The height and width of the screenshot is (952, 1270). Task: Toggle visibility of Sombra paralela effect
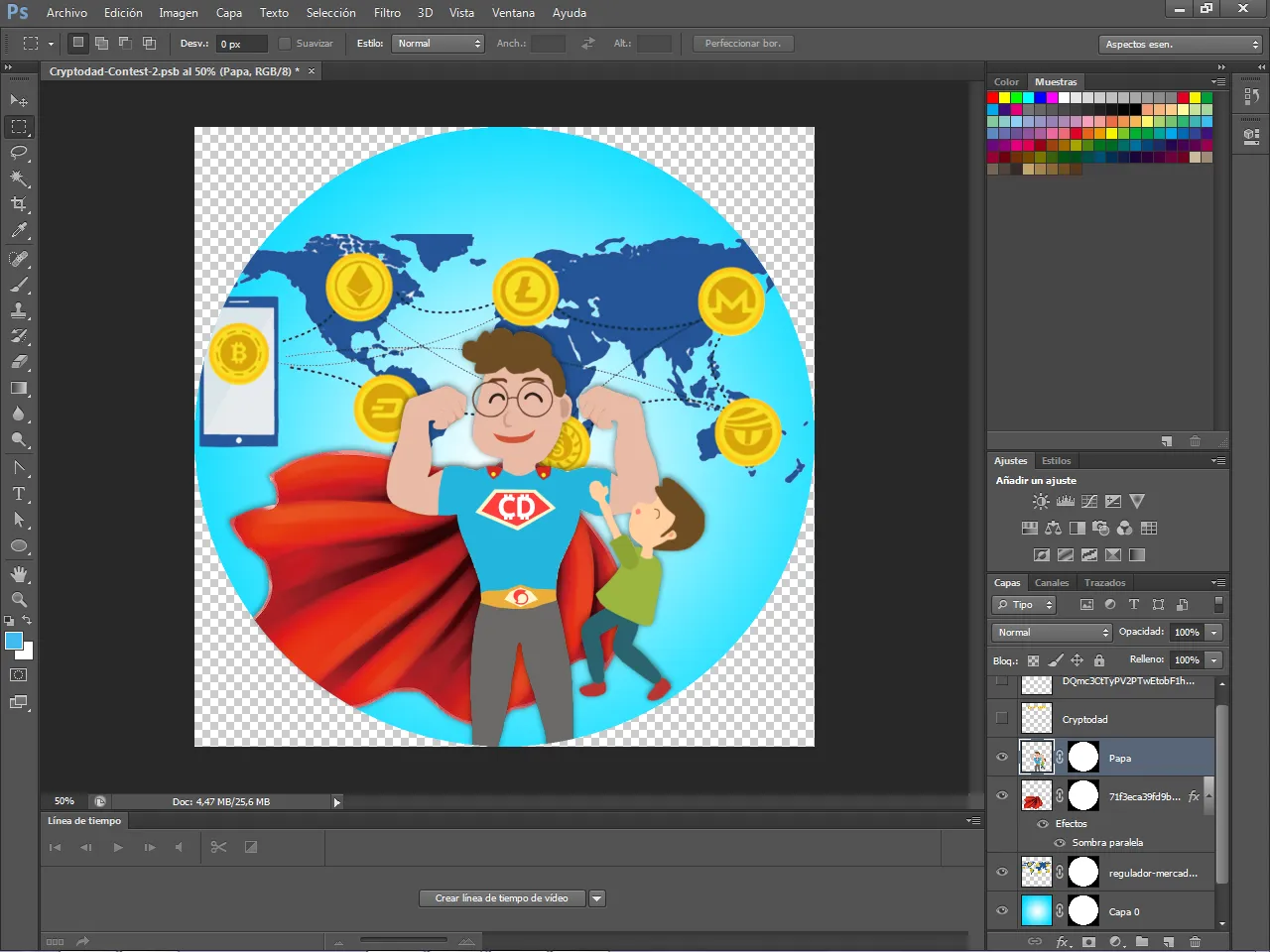click(1060, 843)
